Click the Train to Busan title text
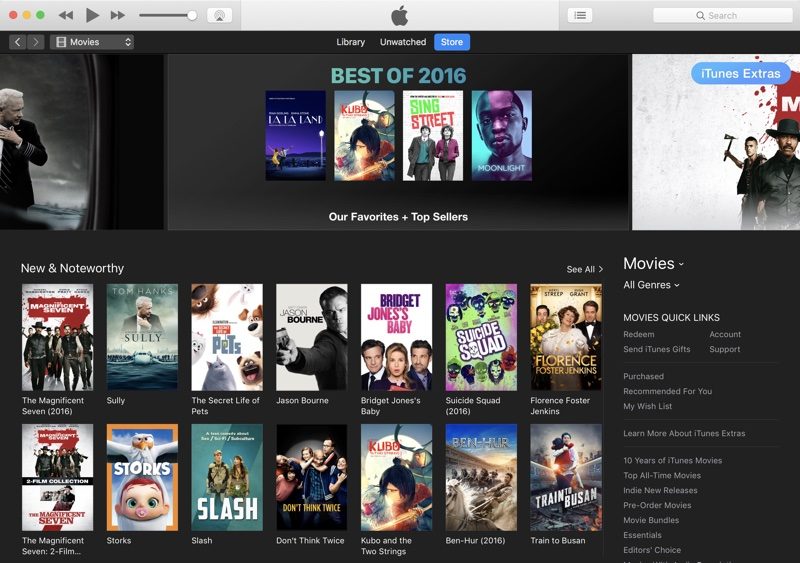 (x=558, y=541)
